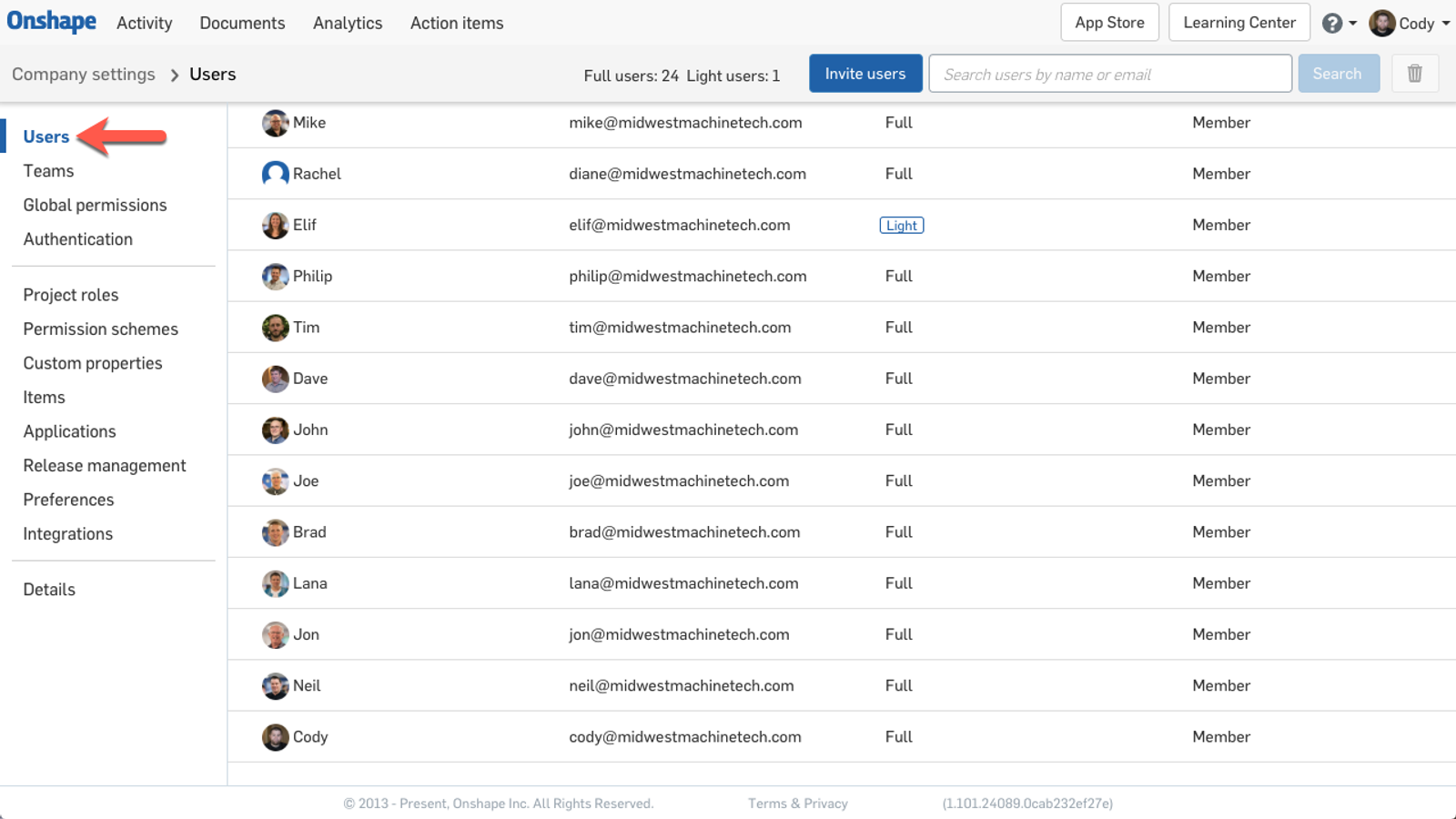Click Philip's avatar thumbnail

coord(275,276)
